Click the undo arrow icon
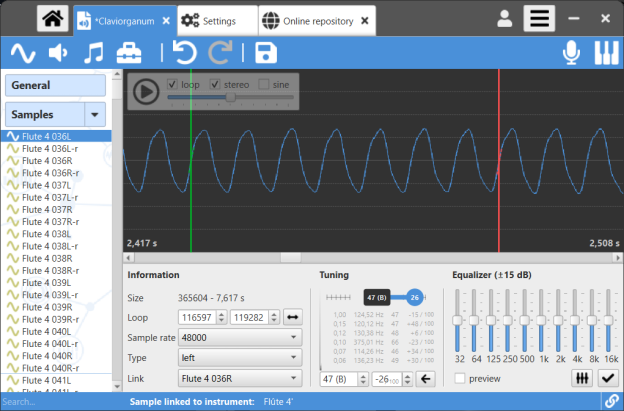The height and width of the screenshot is (411, 624). [x=185, y=52]
